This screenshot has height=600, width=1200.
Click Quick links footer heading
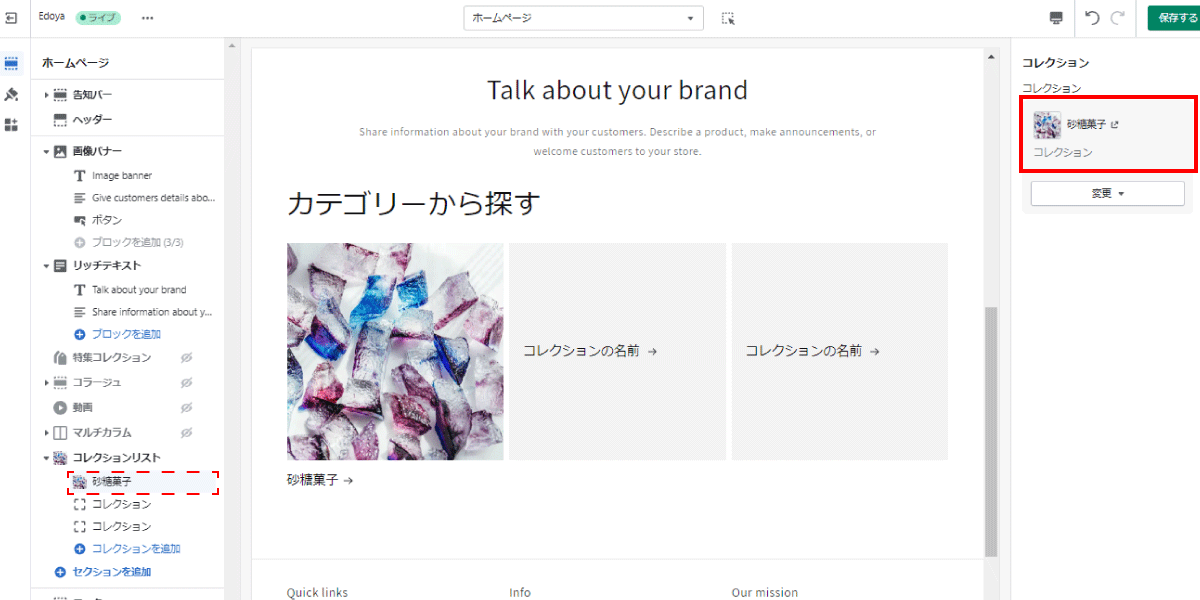[317, 592]
